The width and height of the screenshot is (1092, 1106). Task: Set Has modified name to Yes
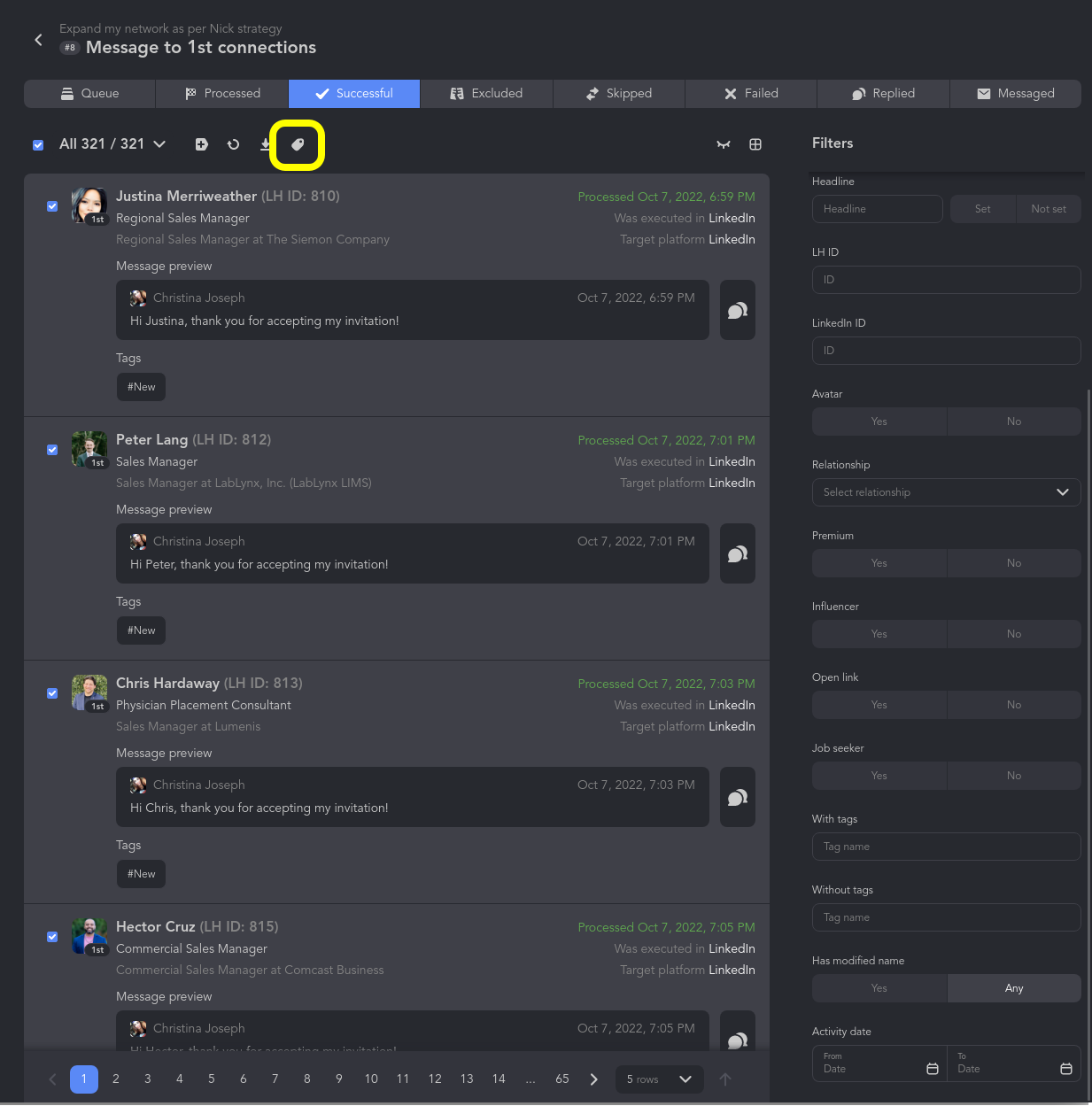tap(879, 988)
